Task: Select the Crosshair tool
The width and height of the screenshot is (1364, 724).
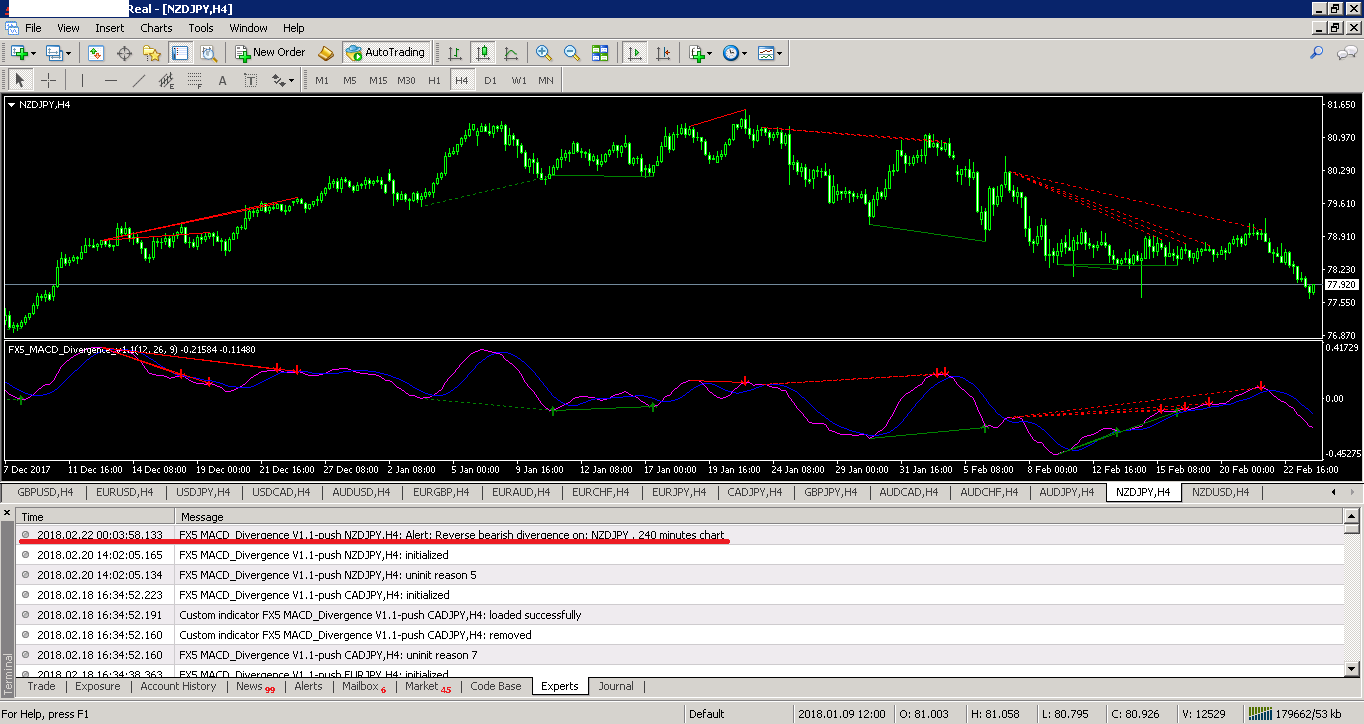Action: coord(48,80)
